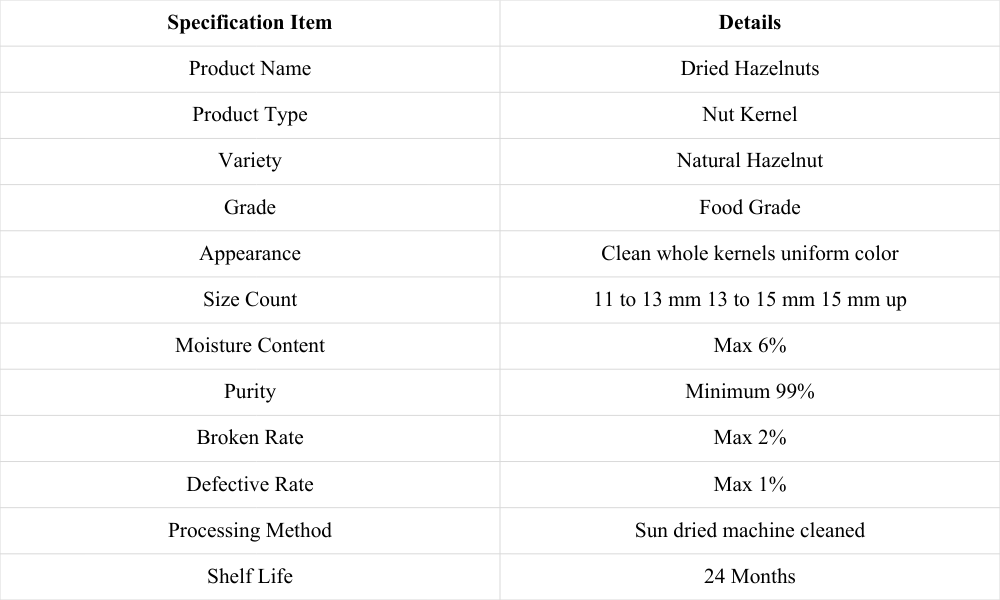This screenshot has height=600, width=1000.
Task: Select the Dried Hazelnuts cell
Action: (x=749, y=69)
